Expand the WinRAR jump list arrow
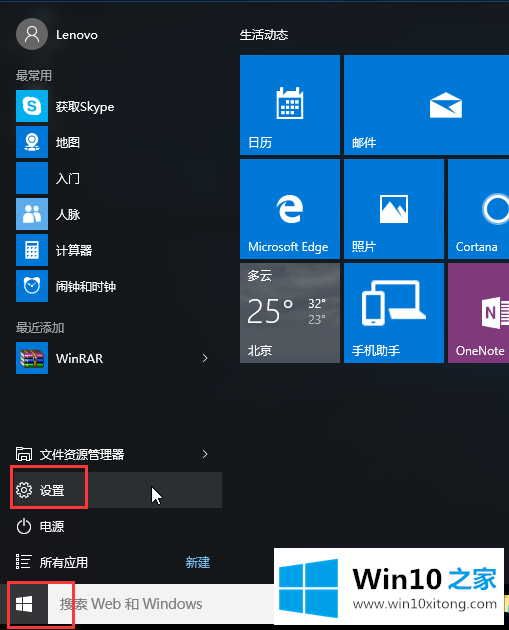The width and height of the screenshot is (509, 630). tap(205, 358)
